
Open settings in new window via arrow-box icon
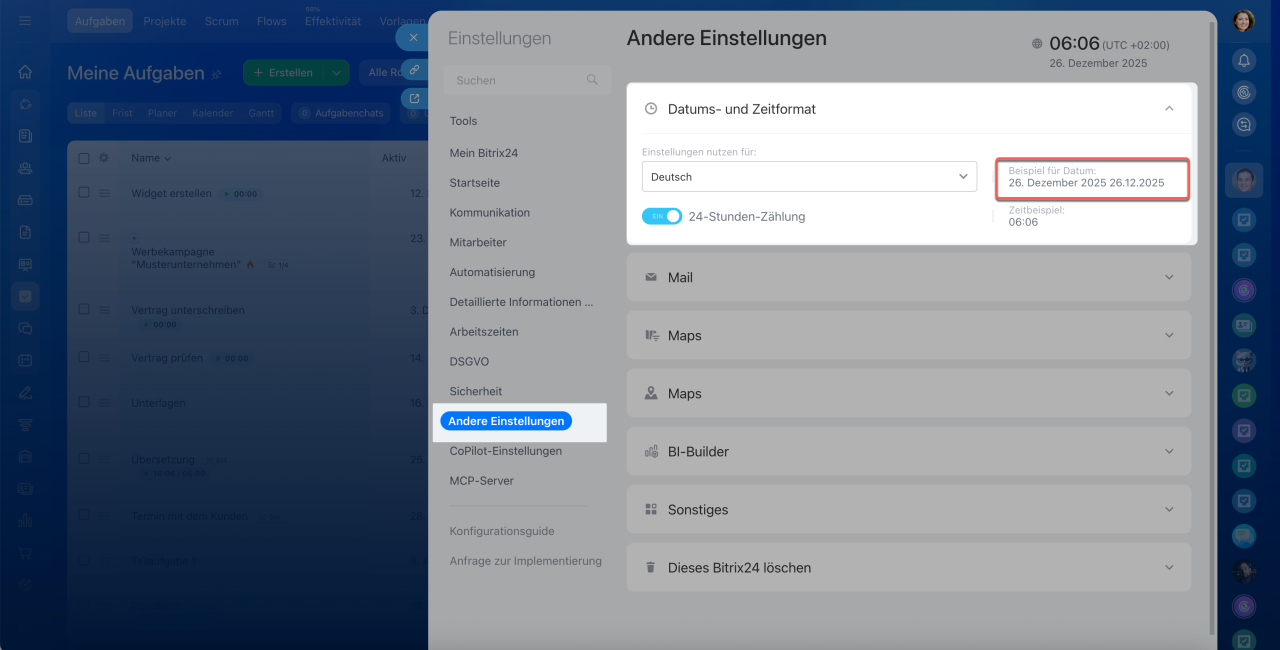point(414,98)
